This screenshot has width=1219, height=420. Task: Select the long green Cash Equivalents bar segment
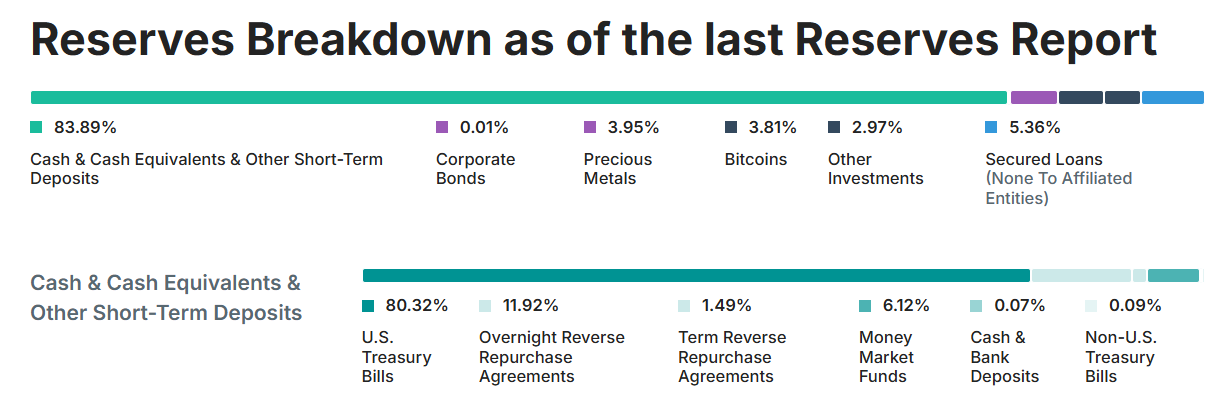[518, 97]
